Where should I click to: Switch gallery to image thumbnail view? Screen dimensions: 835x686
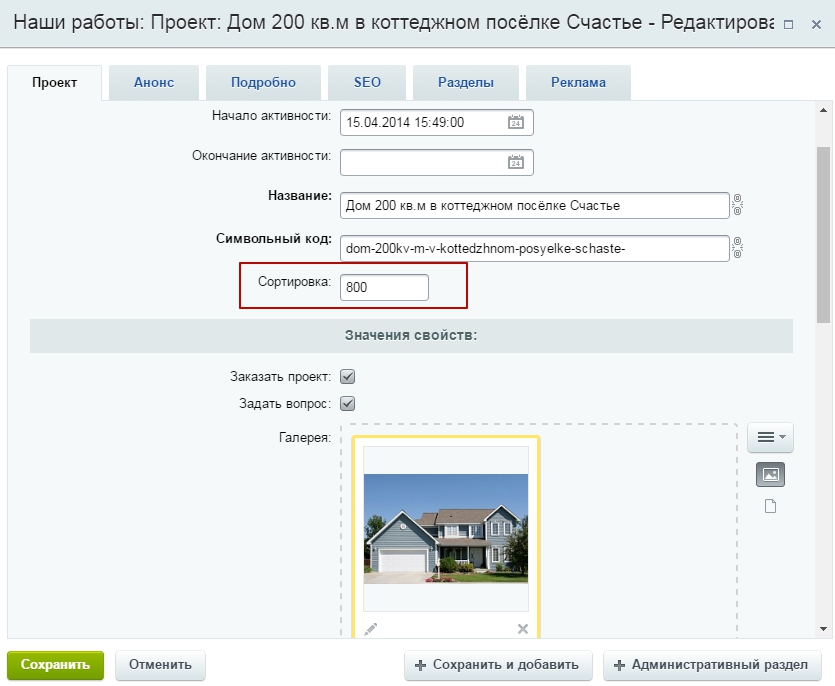770,475
